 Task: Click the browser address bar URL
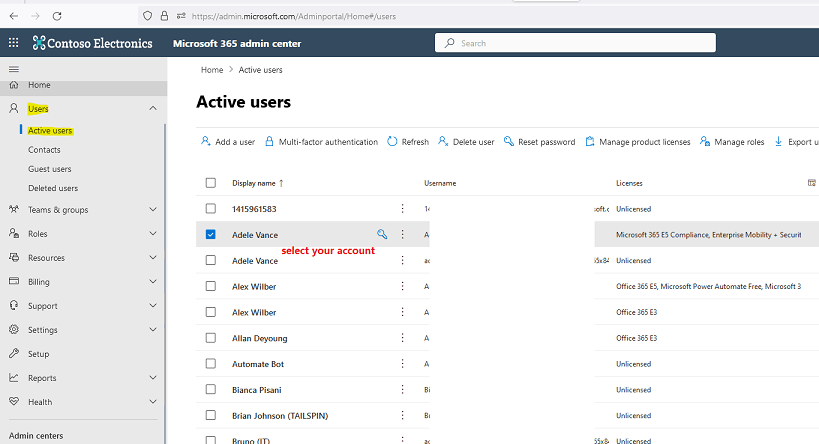294,16
